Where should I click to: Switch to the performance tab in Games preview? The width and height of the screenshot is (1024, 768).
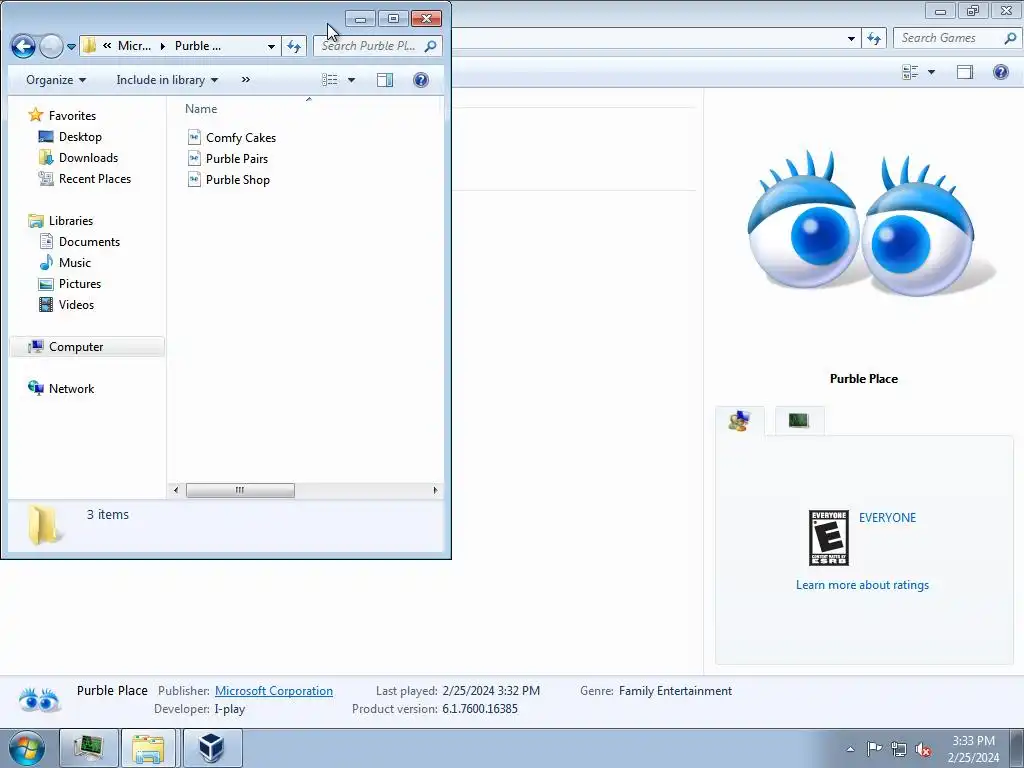coord(799,420)
